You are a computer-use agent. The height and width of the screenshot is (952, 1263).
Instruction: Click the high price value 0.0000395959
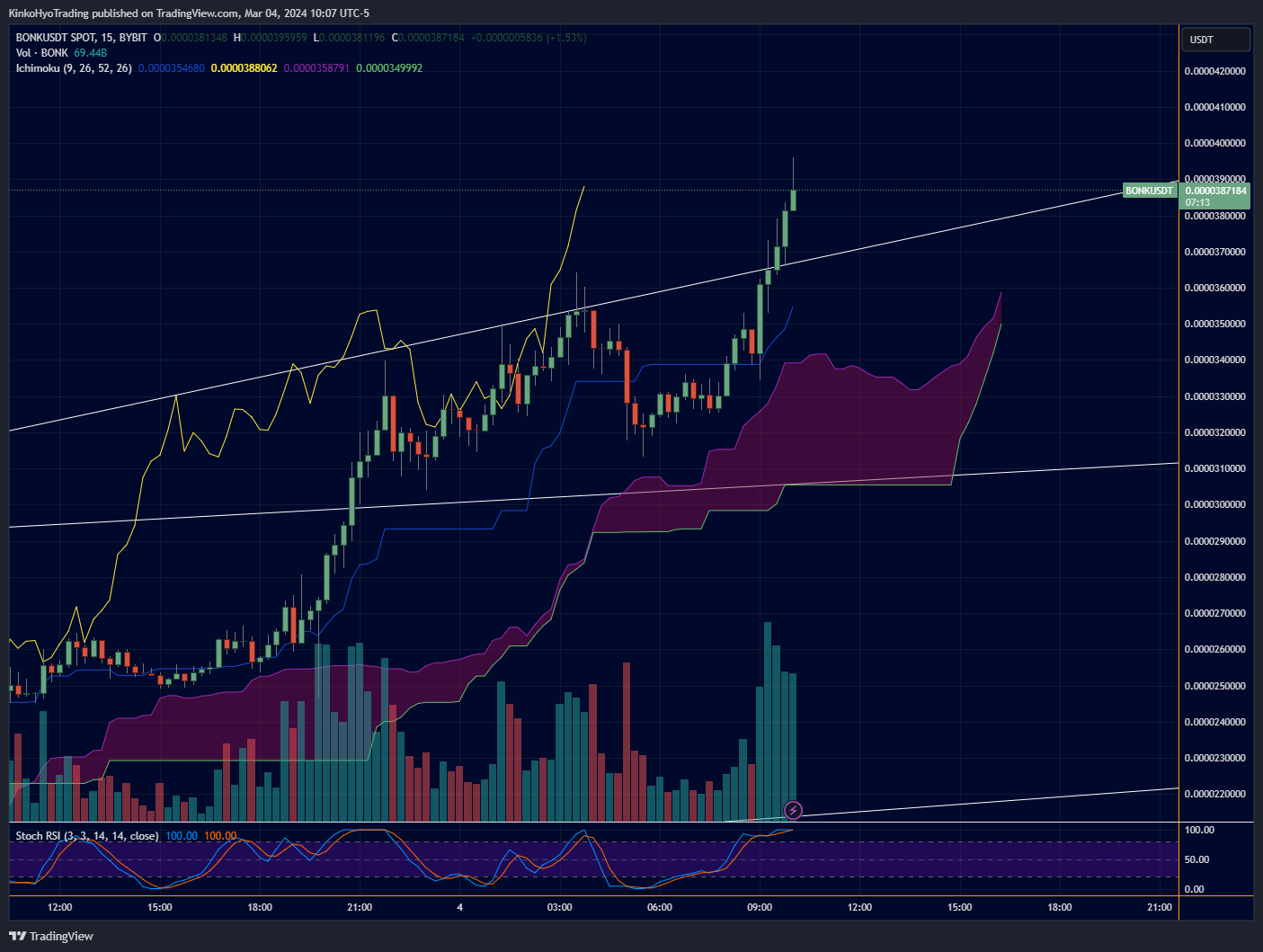[274, 38]
